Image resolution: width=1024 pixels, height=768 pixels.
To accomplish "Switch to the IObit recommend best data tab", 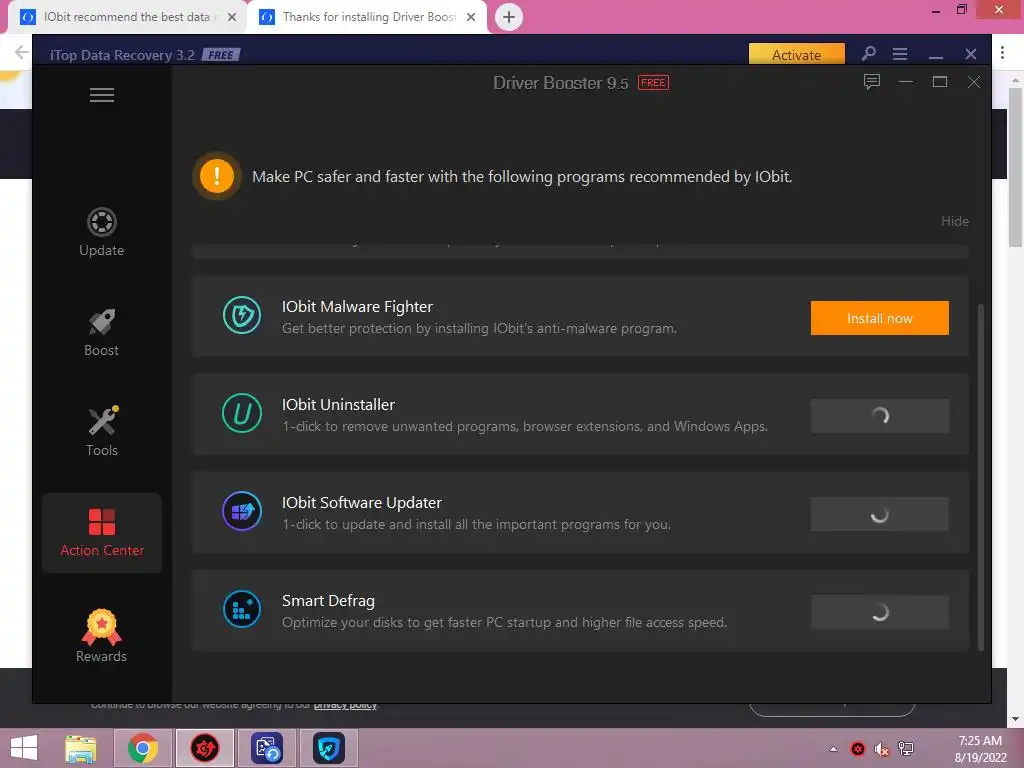I will (126, 17).
